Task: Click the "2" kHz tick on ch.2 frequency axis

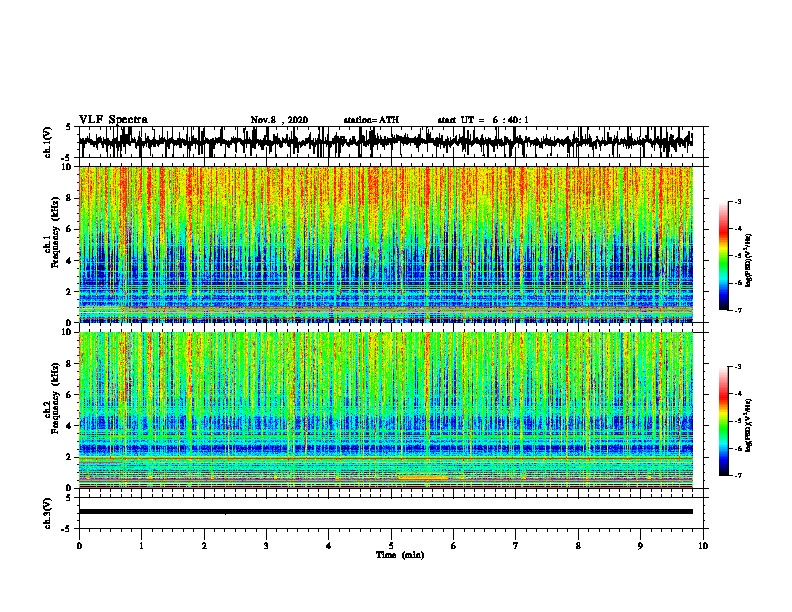Action: 70,457
